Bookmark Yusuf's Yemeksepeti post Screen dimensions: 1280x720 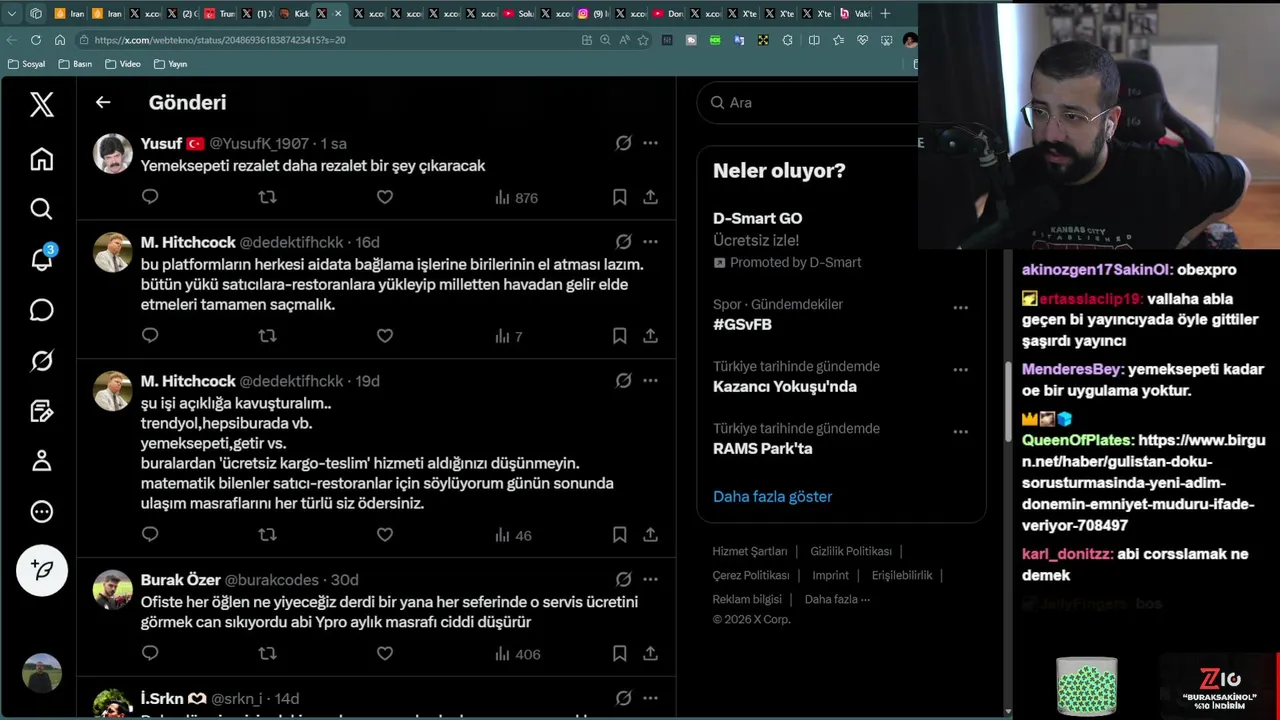620,197
